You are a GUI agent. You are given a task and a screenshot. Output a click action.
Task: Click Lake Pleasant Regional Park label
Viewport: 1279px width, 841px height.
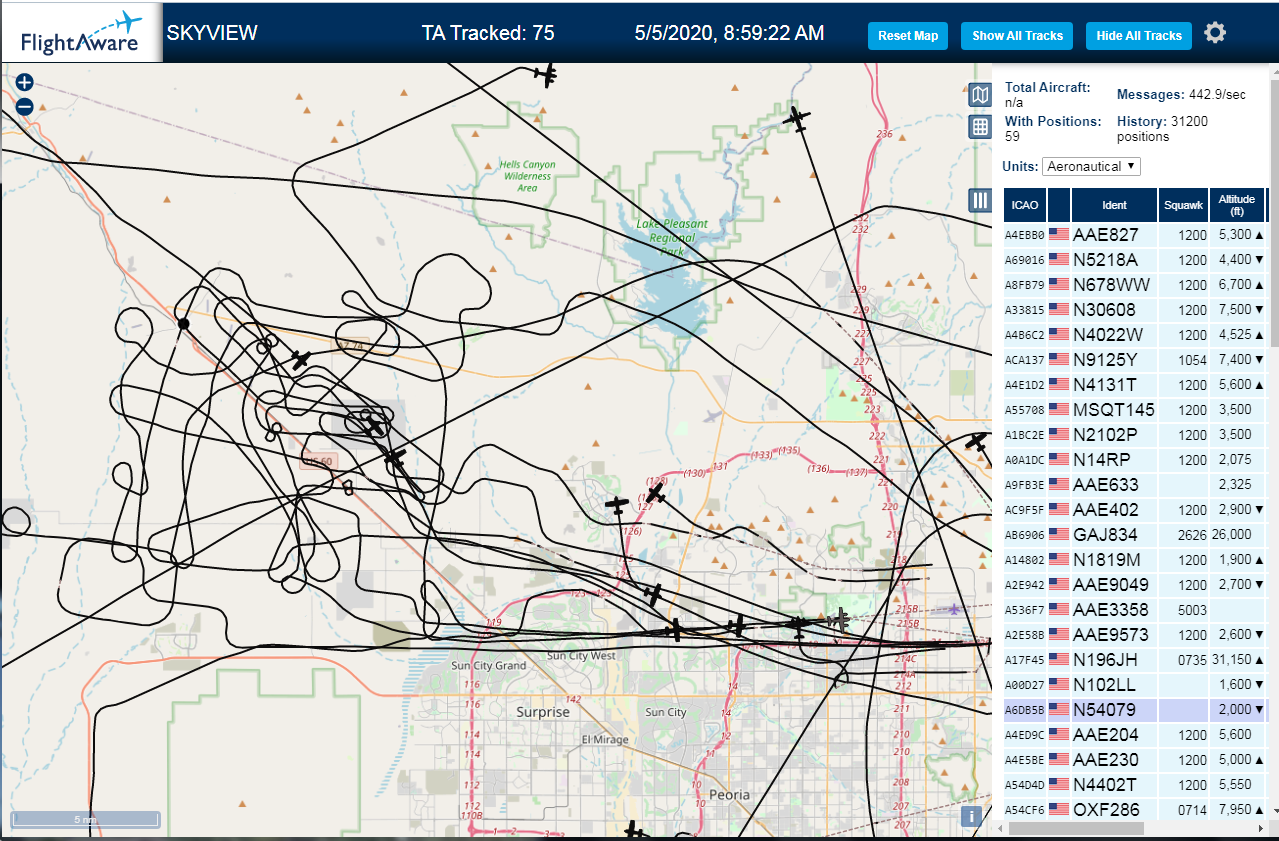[672, 237]
